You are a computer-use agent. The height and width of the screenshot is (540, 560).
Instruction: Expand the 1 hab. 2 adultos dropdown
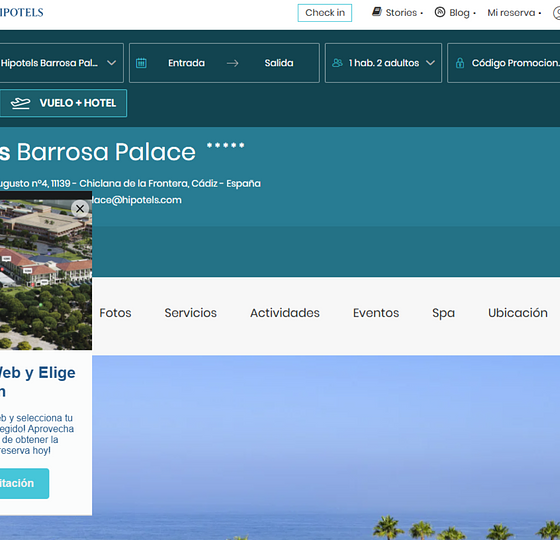pos(383,63)
